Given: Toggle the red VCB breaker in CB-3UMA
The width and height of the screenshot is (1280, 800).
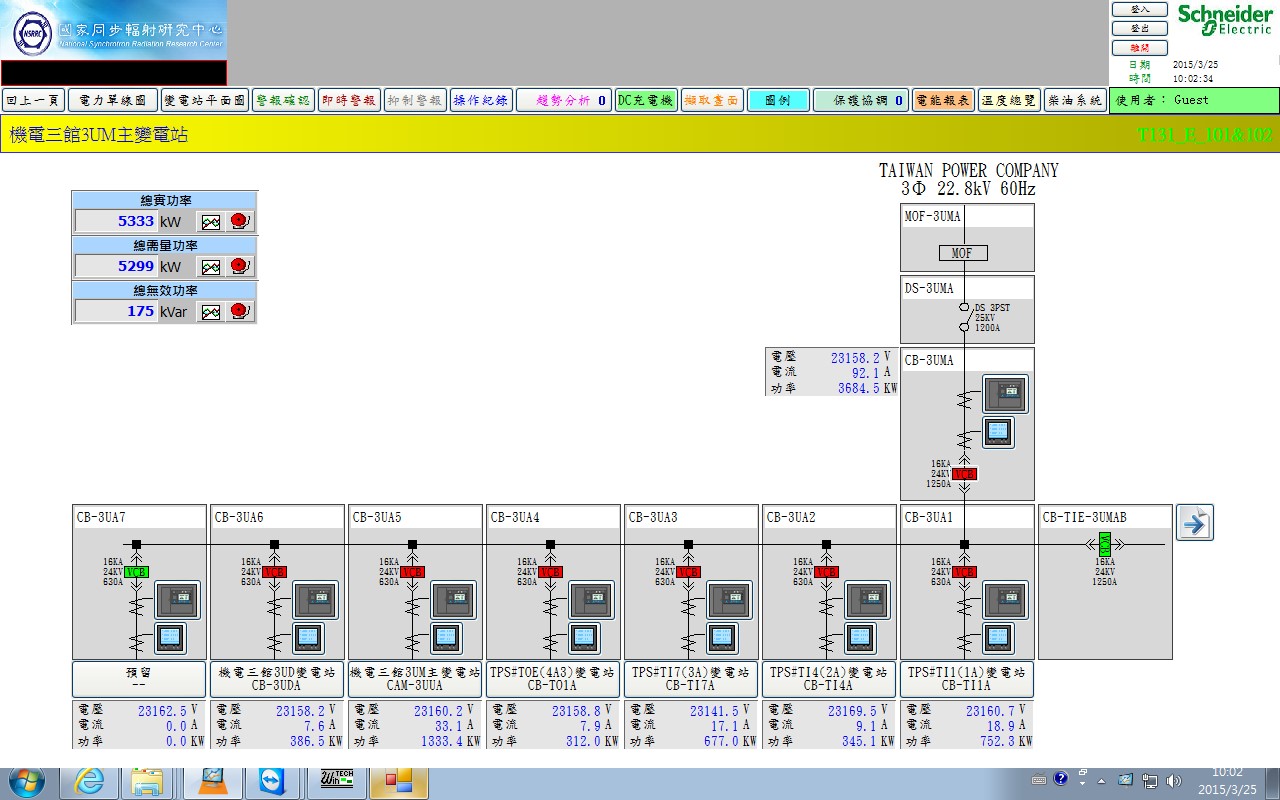Looking at the screenshot, I should [964, 474].
